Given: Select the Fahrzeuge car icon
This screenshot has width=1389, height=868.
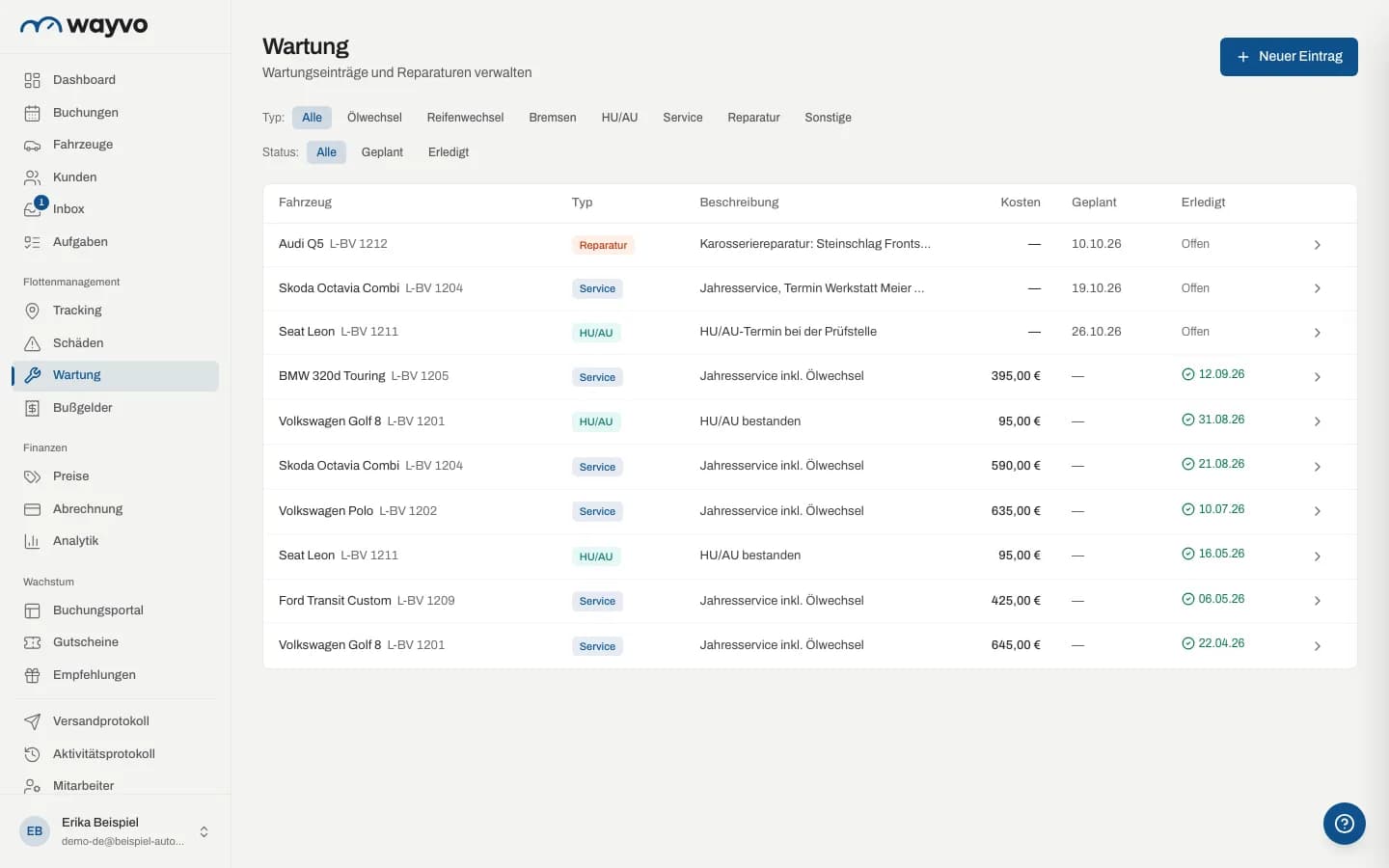Looking at the screenshot, I should click(x=32, y=145).
